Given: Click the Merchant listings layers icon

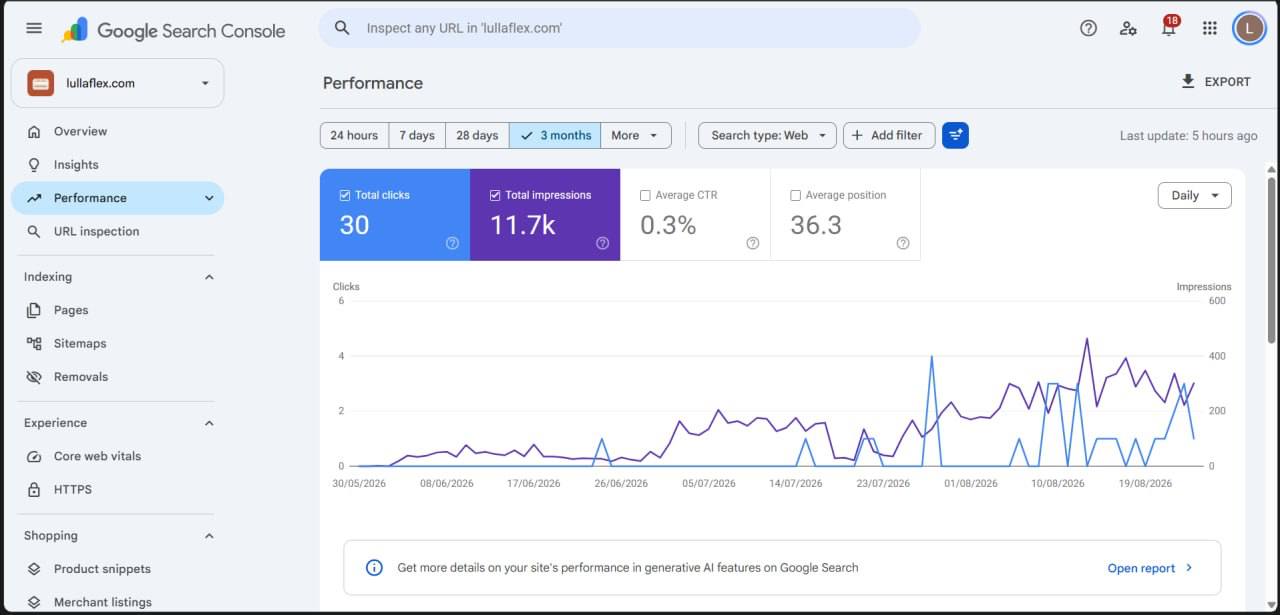Looking at the screenshot, I should click(34, 602).
